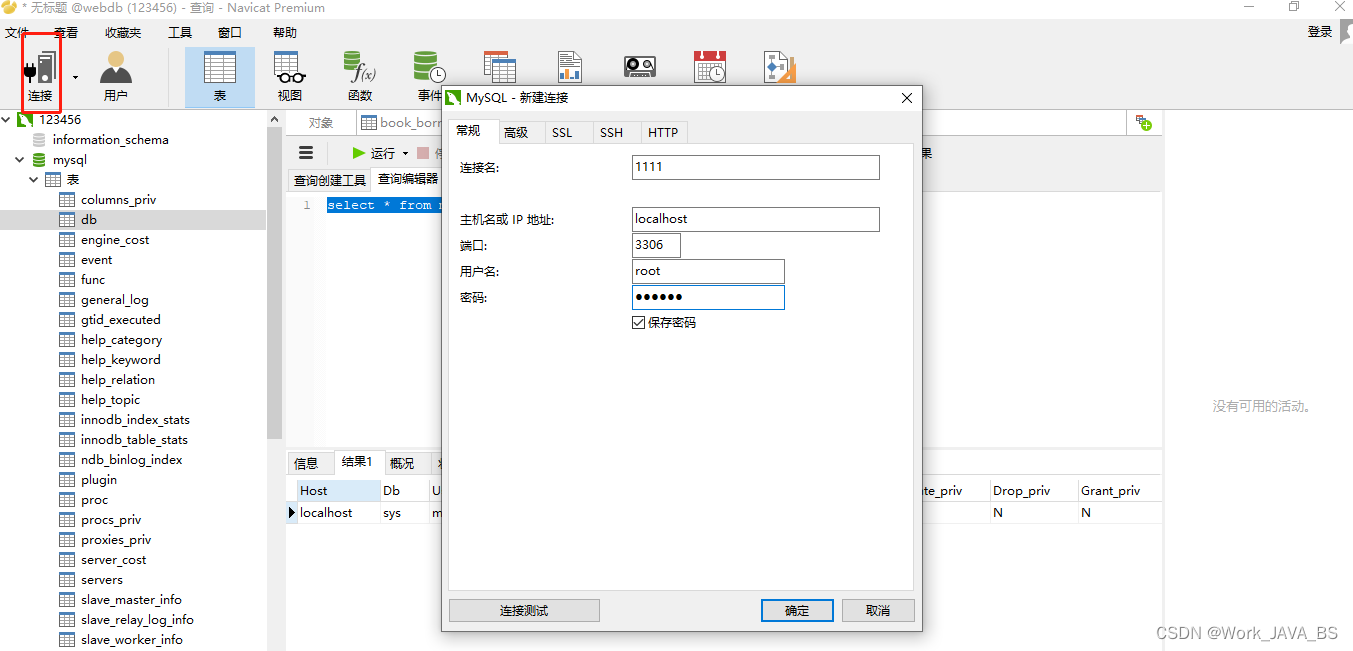Switch to the 对象 tab

[x=321, y=123]
